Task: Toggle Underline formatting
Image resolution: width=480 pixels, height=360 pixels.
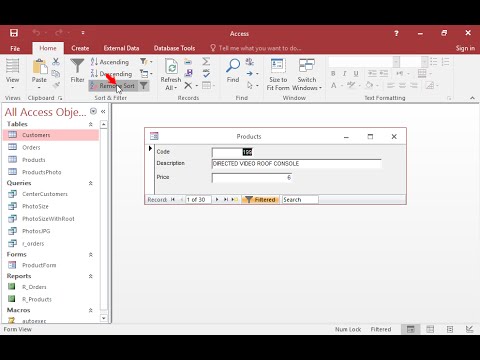Action: (x=356, y=74)
